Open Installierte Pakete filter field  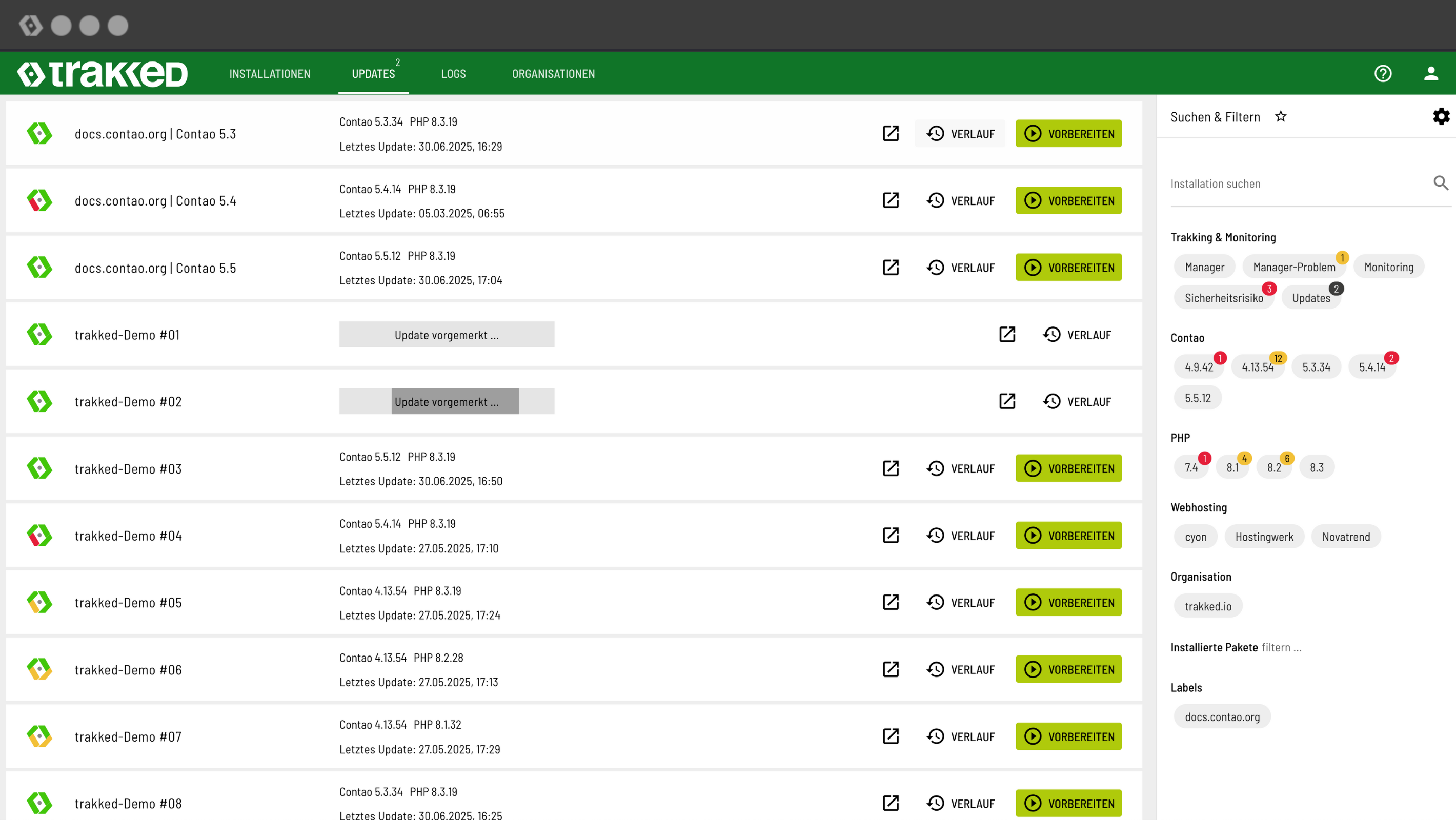click(x=1281, y=648)
